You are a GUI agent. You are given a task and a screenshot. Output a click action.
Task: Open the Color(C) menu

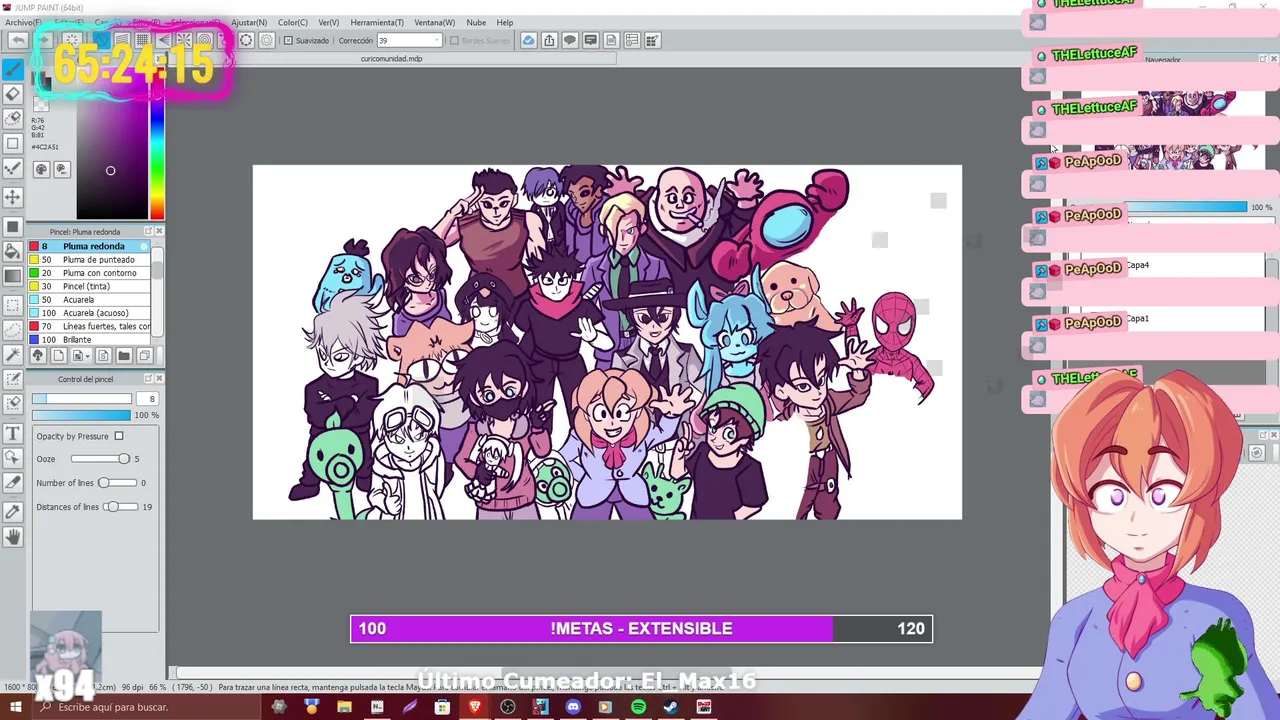[293, 22]
